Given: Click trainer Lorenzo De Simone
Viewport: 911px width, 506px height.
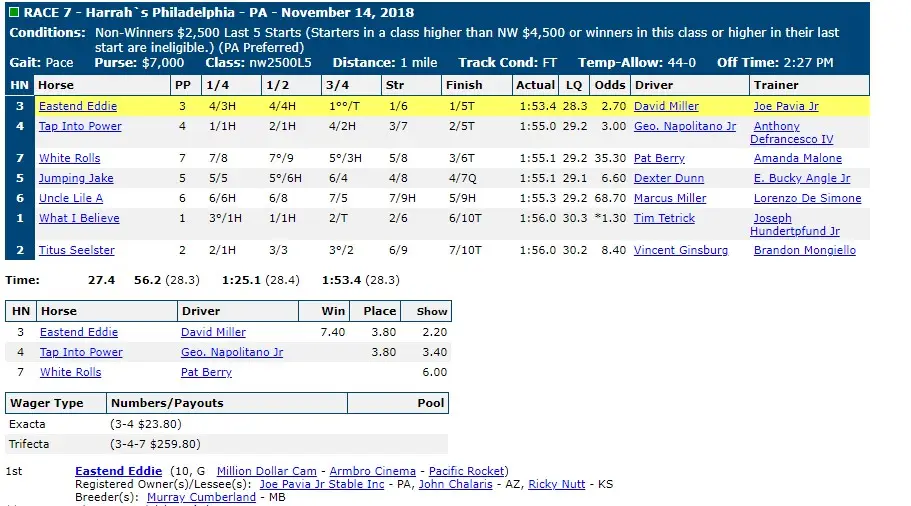Looking at the screenshot, I should [x=807, y=198].
